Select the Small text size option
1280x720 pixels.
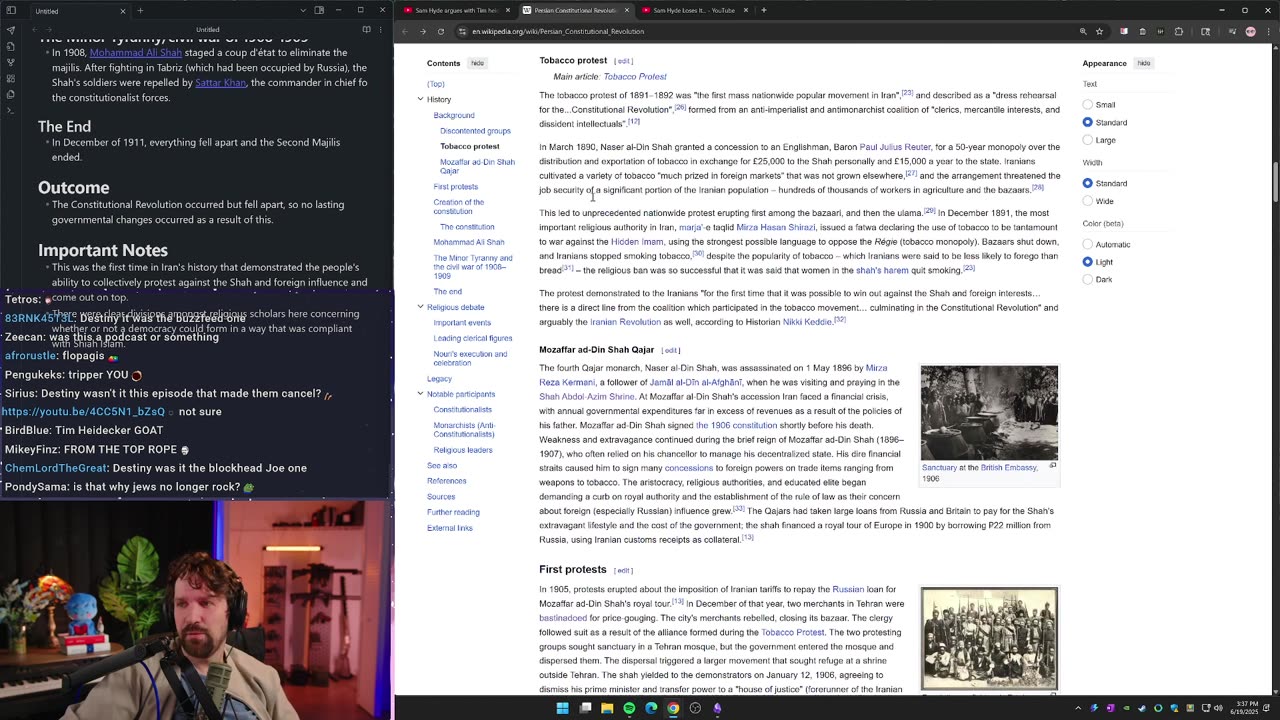(x=1088, y=104)
